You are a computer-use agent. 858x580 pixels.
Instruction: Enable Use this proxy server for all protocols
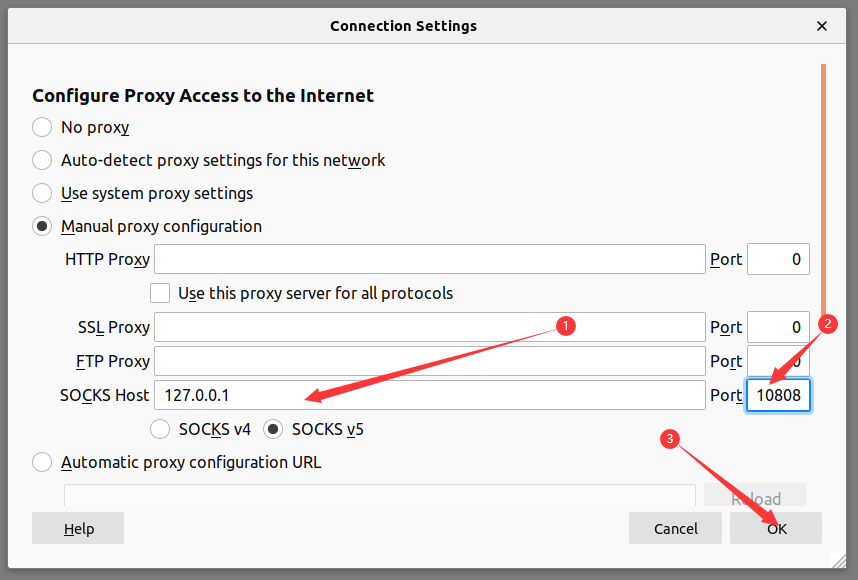160,293
